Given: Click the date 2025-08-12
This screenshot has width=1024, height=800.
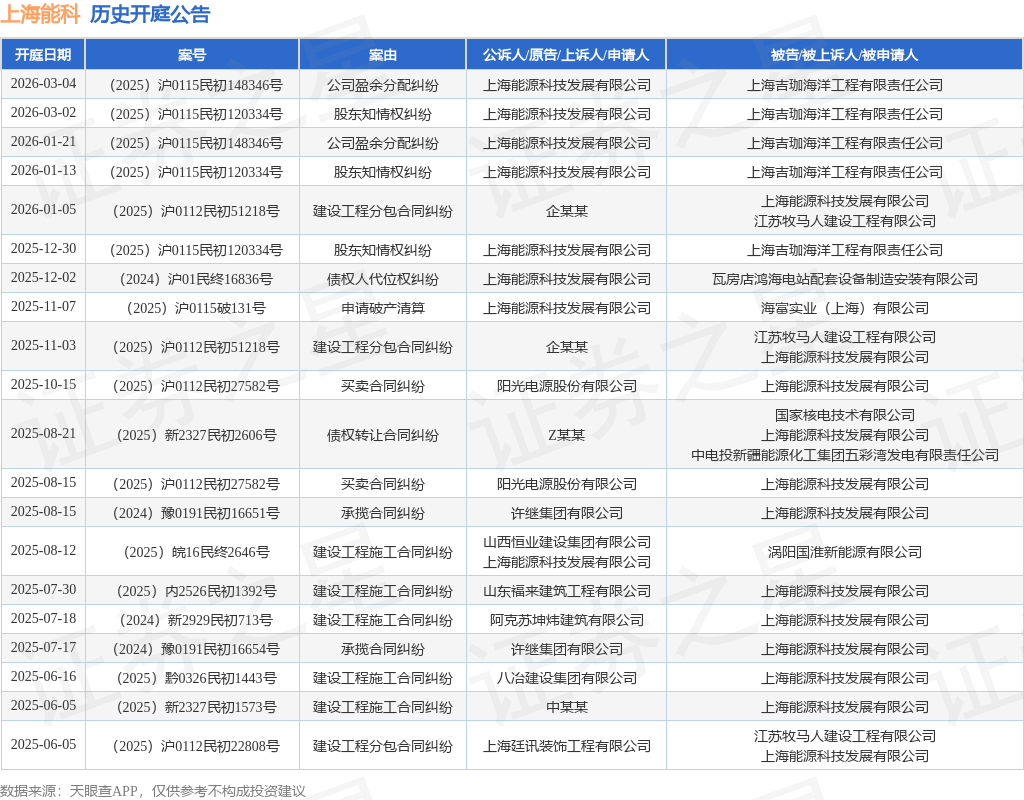Looking at the screenshot, I should pyautogui.click(x=43, y=550).
